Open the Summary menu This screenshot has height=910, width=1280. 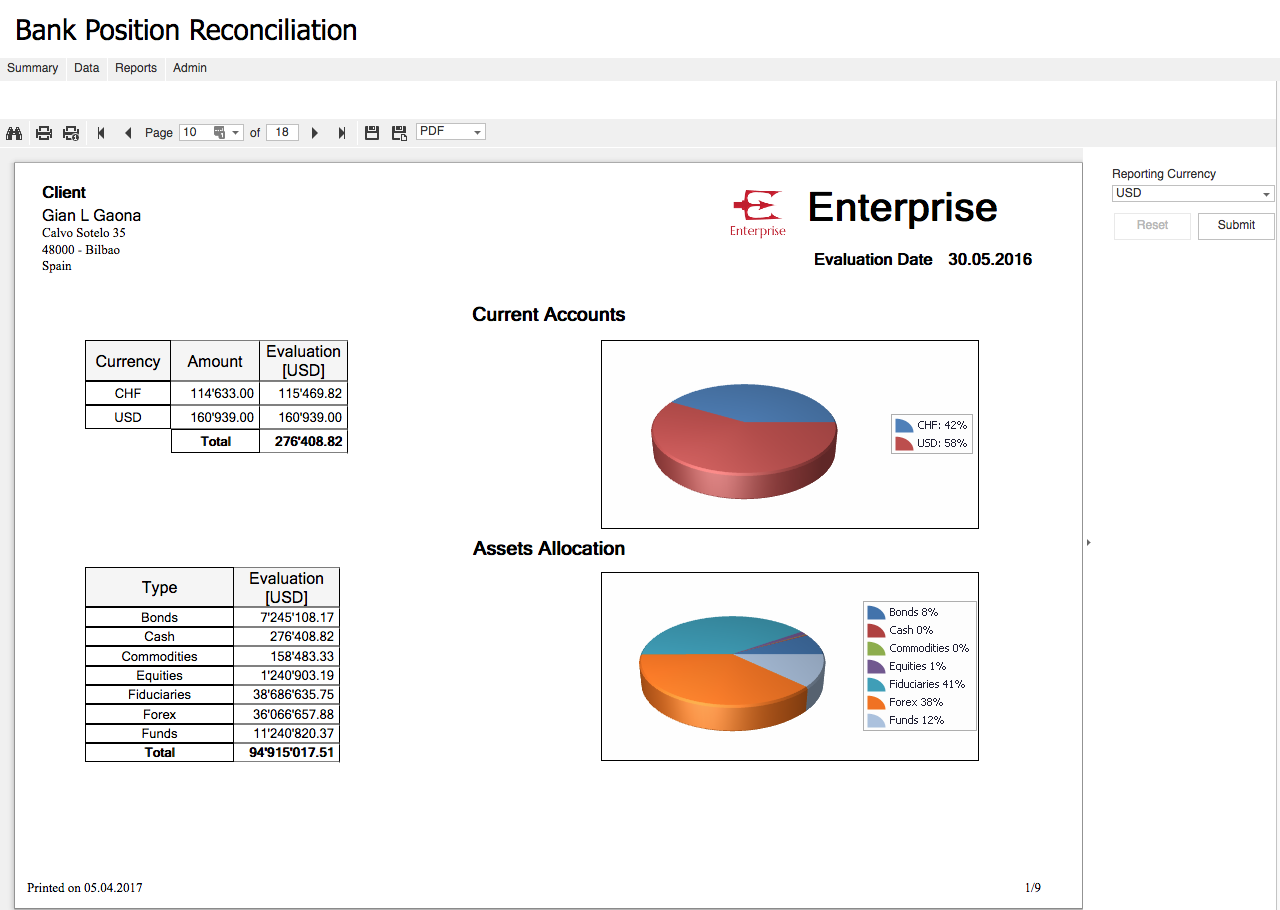(x=32, y=68)
